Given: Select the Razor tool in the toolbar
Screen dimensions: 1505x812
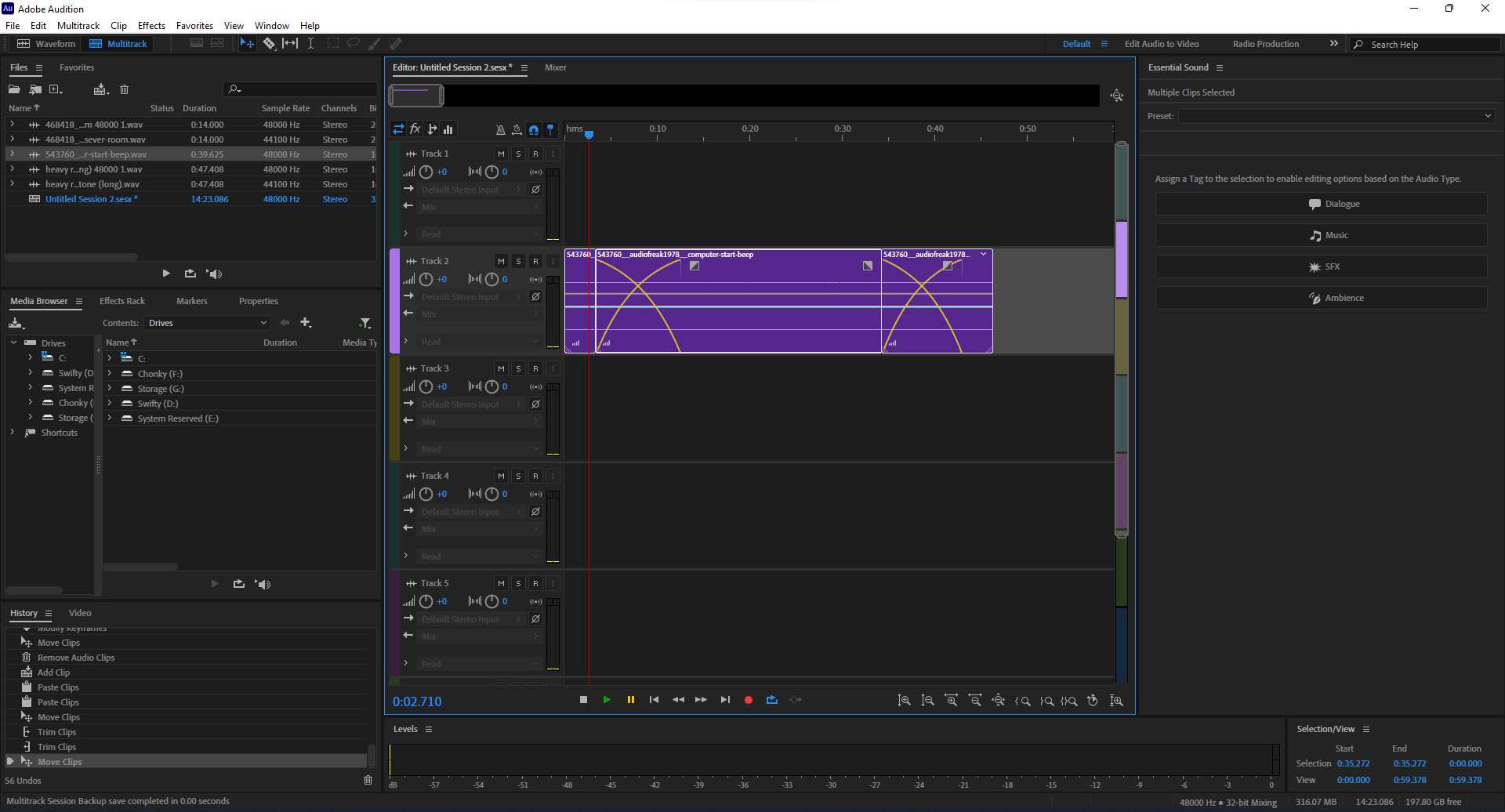Looking at the screenshot, I should click(269, 44).
